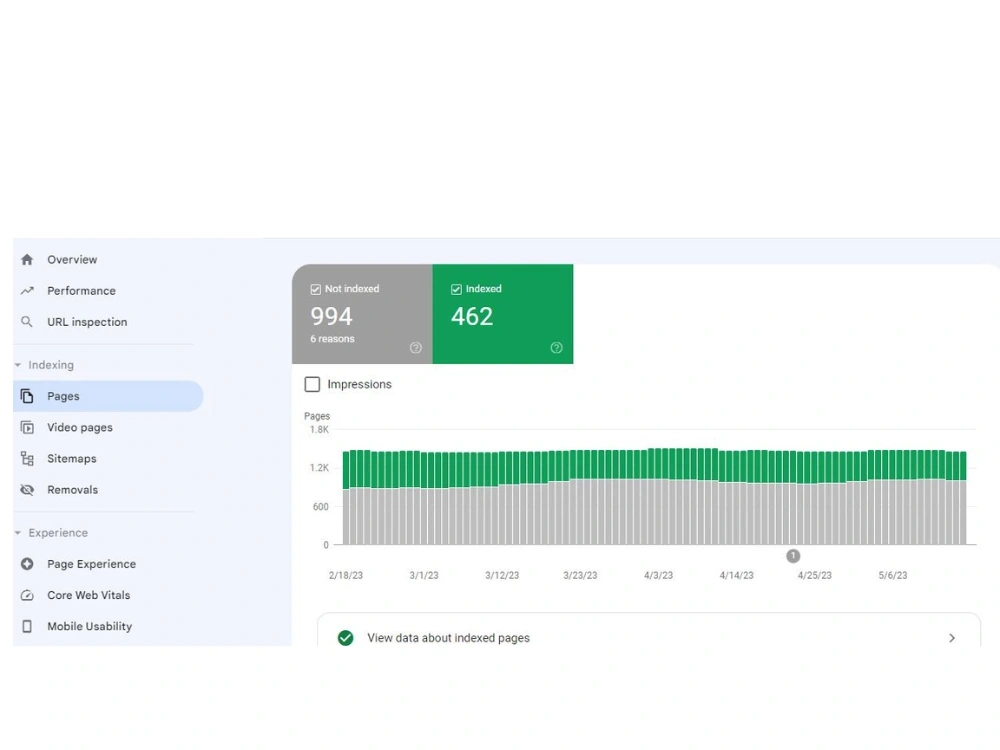Collapse the Experience section
The image size is (1000, 750).
coord(18,533)
